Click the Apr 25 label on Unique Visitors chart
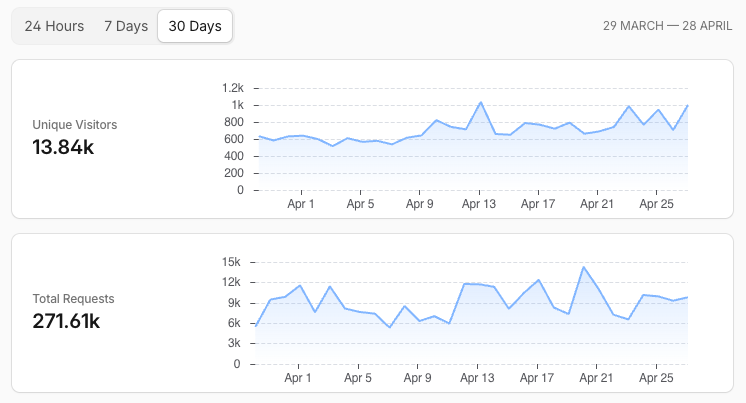 656,204
